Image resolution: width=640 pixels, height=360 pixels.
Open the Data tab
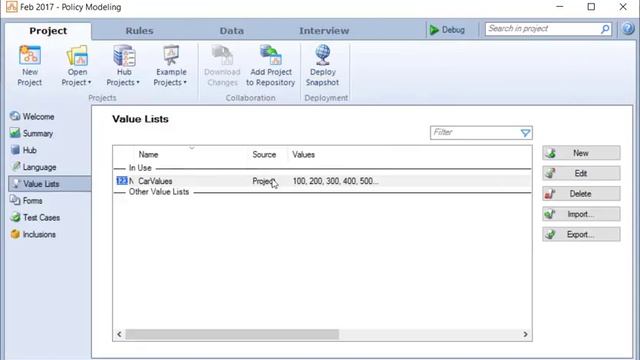(232, 31)
